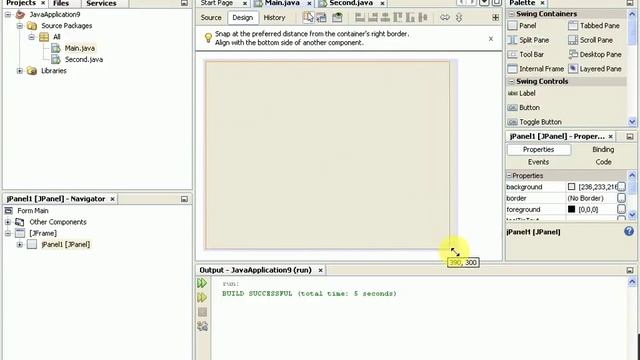The image size is (640, 360).
Task: Open the Binding properties tab
Action: tap(603, 149)
